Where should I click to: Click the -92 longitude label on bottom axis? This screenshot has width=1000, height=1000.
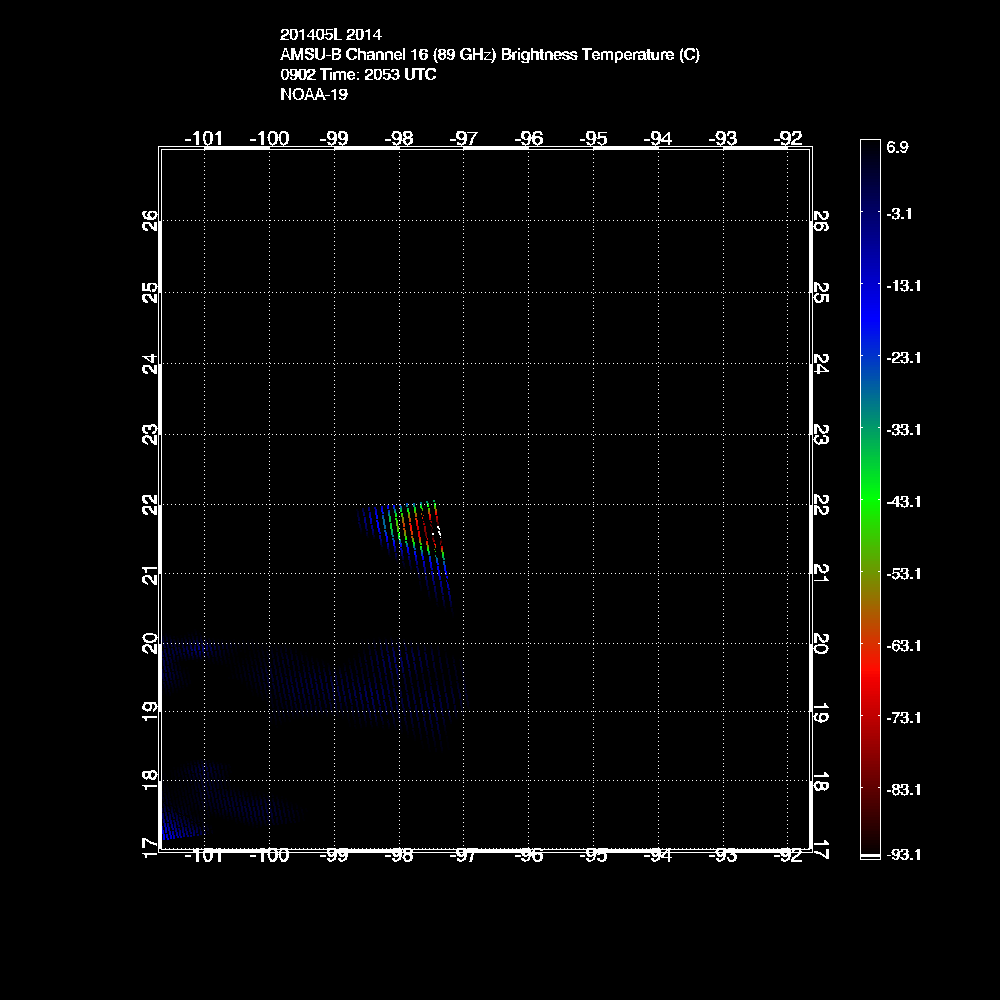click(x=789, y=856)
